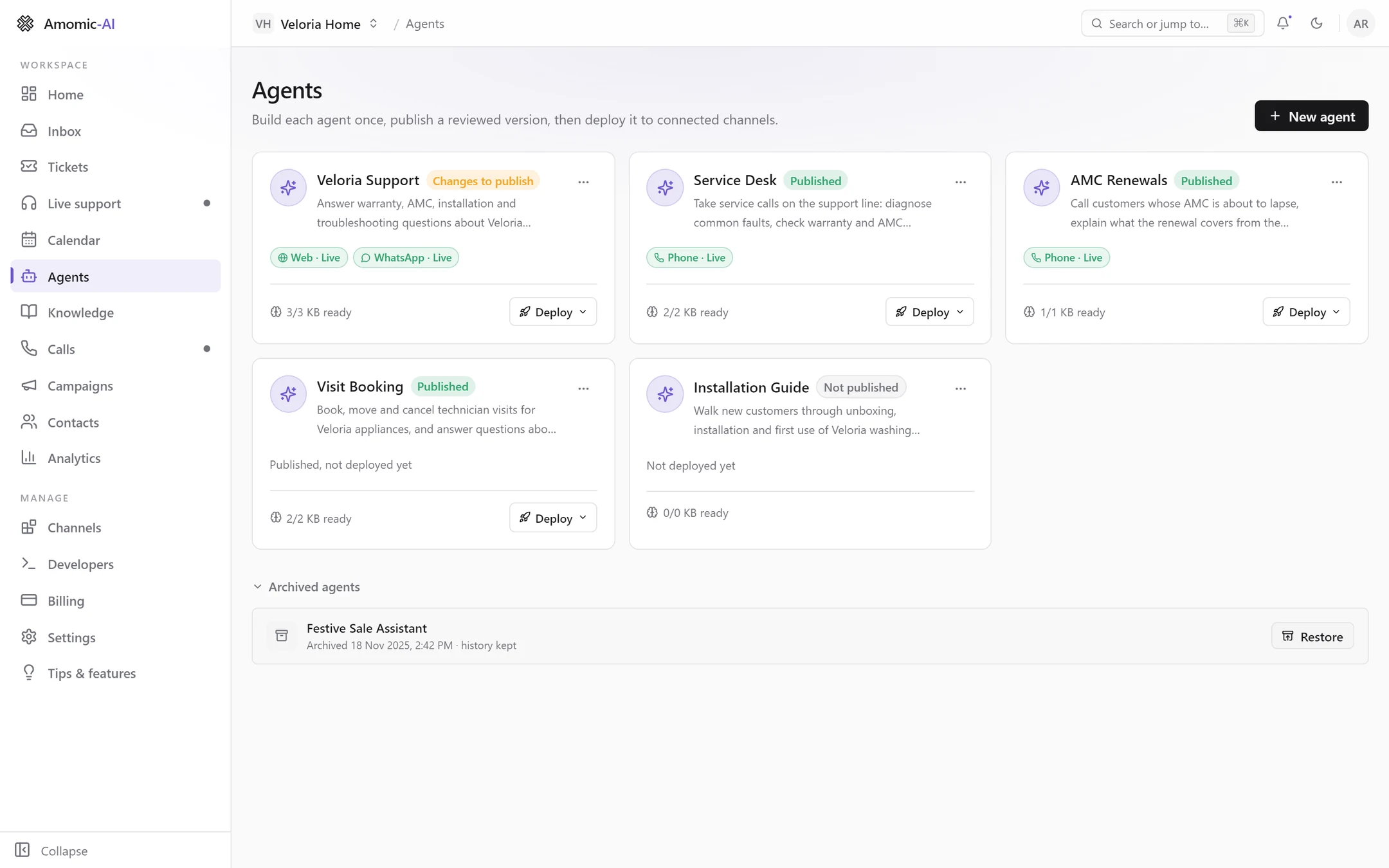The image size is (1389, 868).
Task: Open Deploy dropdown for AMC Renewals
Action: pos(1306,312)
